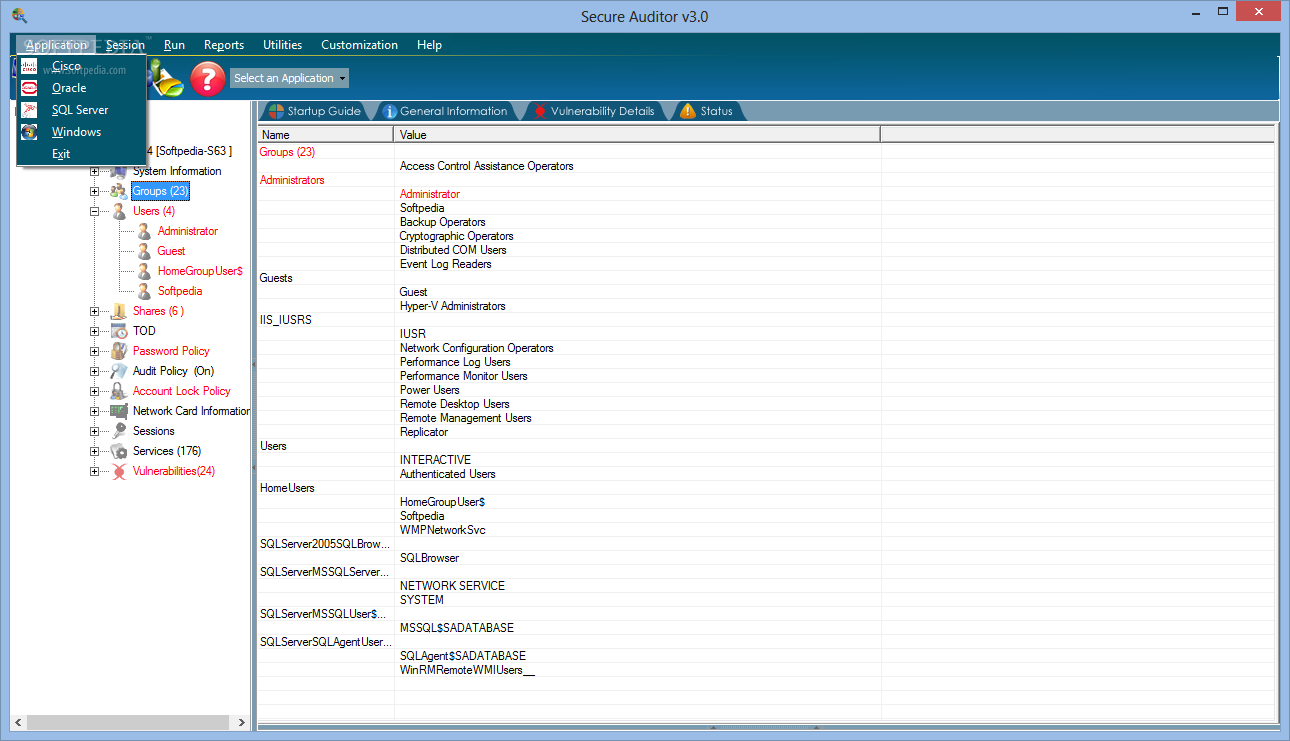Click the Remote Desktop Users value row
1290x741 pixels.
455,404
